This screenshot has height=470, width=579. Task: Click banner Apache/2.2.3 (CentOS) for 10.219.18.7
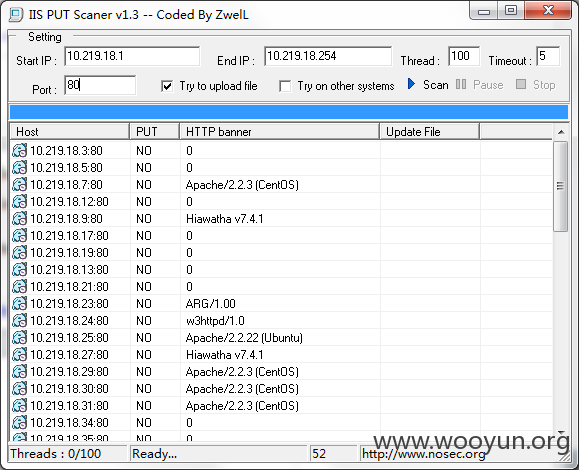coord(242,185)
